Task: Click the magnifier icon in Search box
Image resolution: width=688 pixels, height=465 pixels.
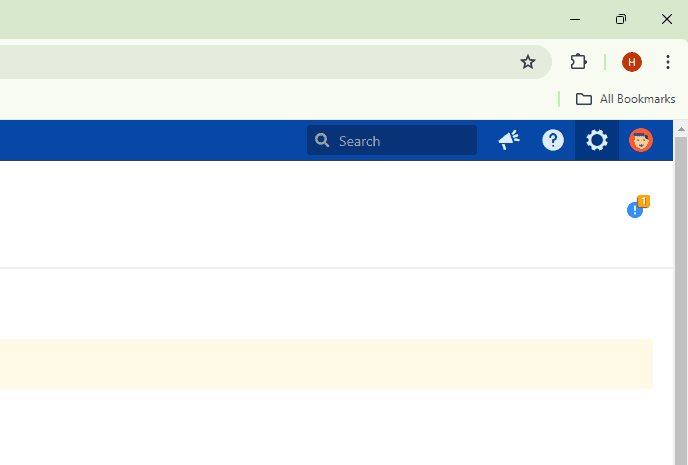Action: tap(322, 141)
